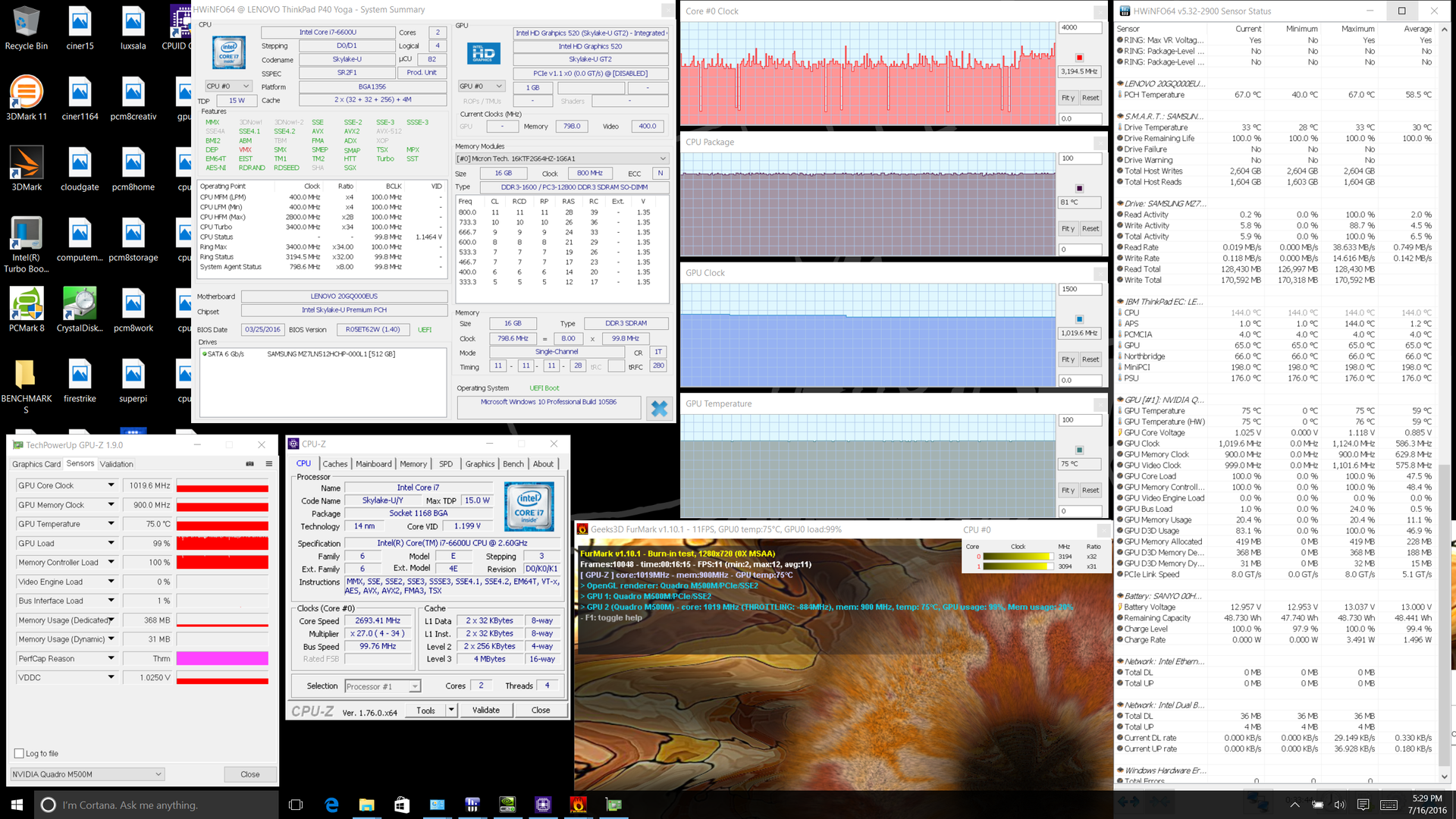The image size is (1456, 819).
Task: Launch Microsoft Edge from the taskbar
Action: tap(331, 805)
